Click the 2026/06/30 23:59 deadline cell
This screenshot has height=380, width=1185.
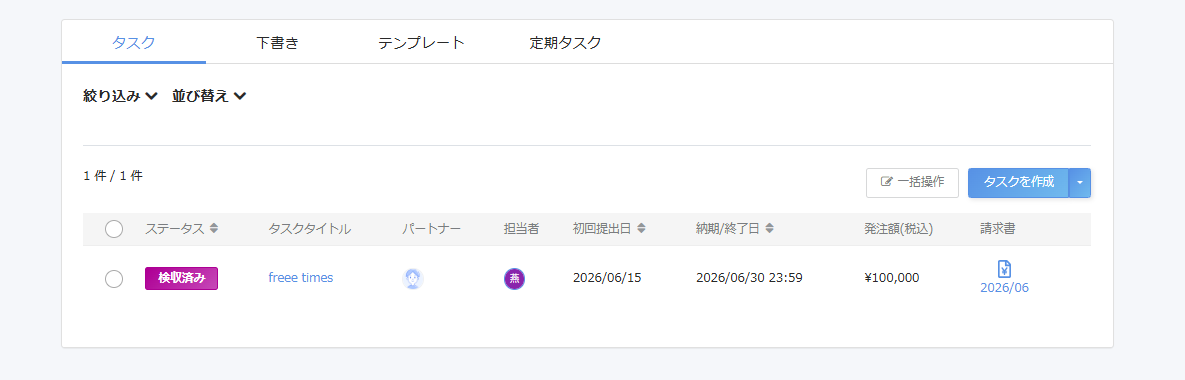point(749,278)
